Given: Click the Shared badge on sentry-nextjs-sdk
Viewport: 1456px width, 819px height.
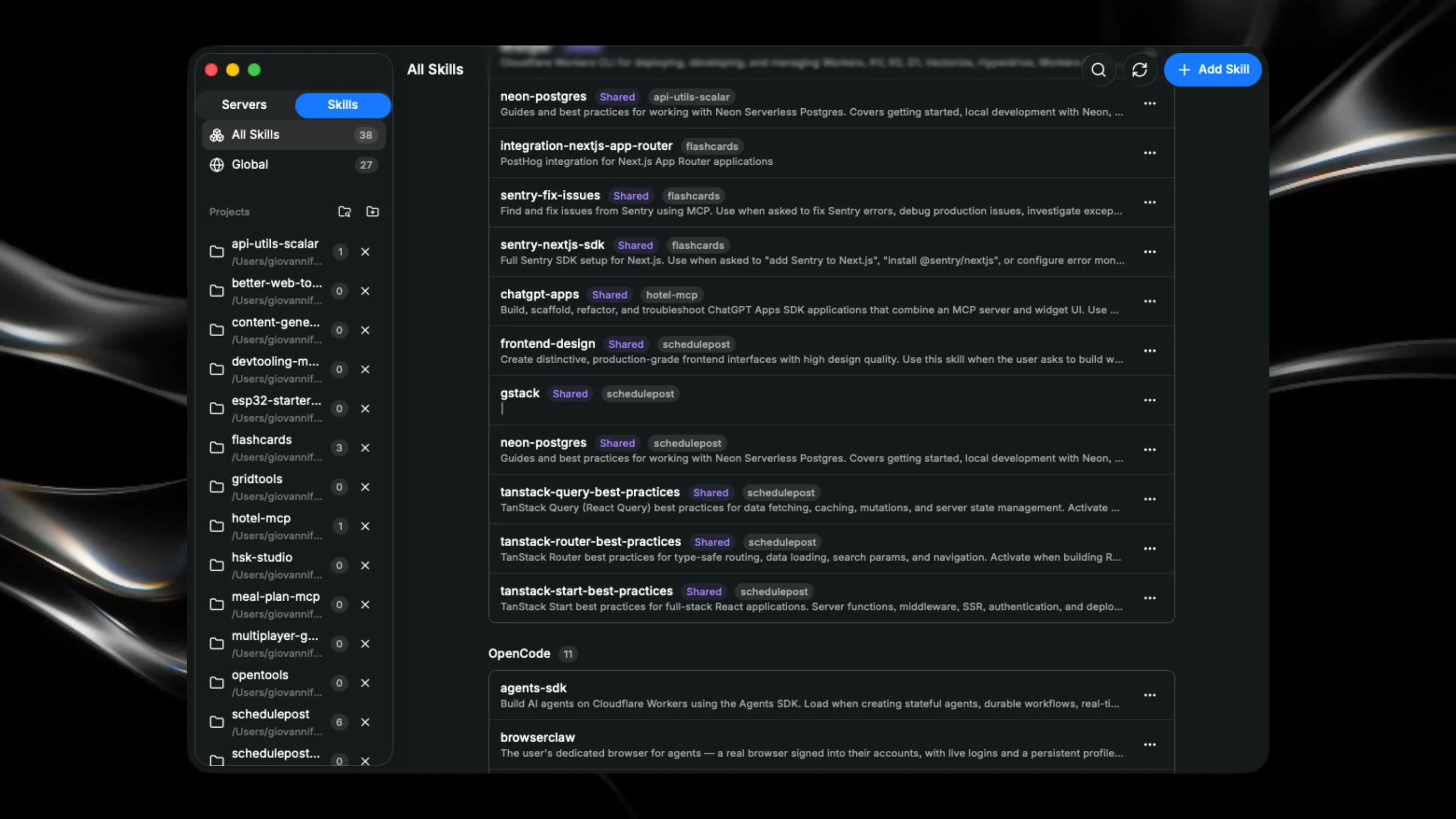Looking at the screenshot, I should (635, 245).
